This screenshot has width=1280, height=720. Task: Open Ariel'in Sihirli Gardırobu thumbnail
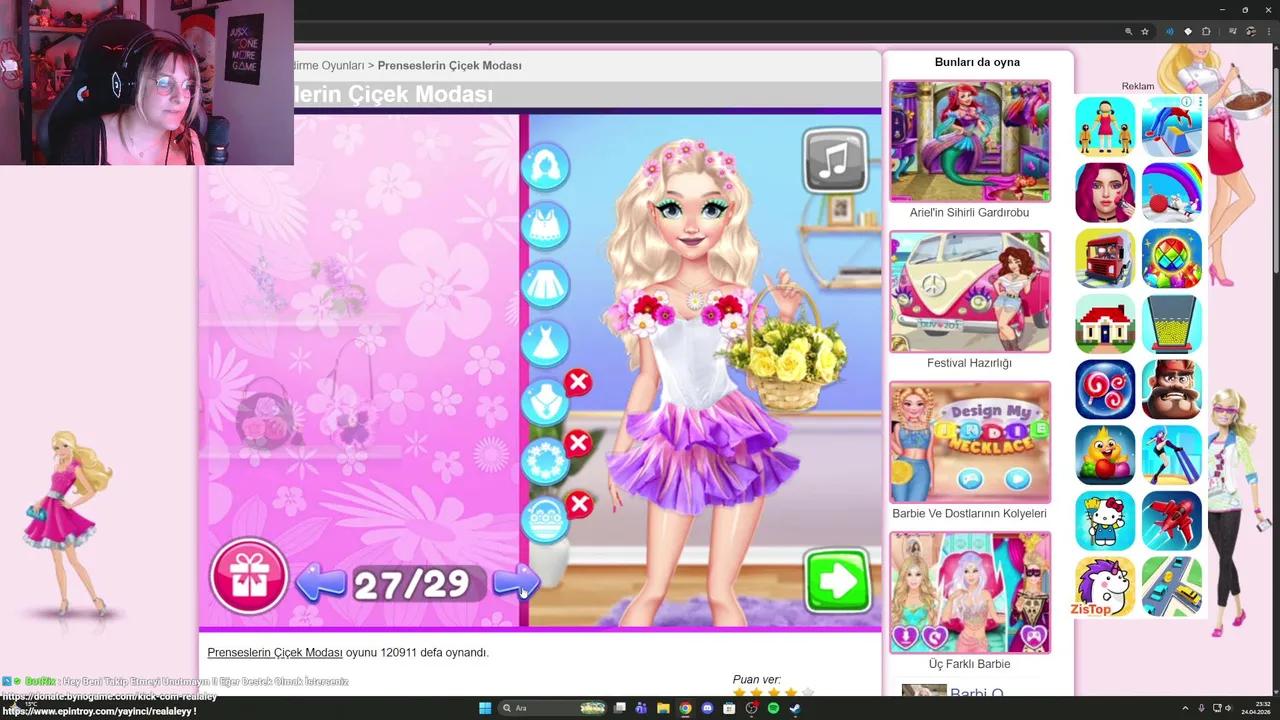(970, 141)
